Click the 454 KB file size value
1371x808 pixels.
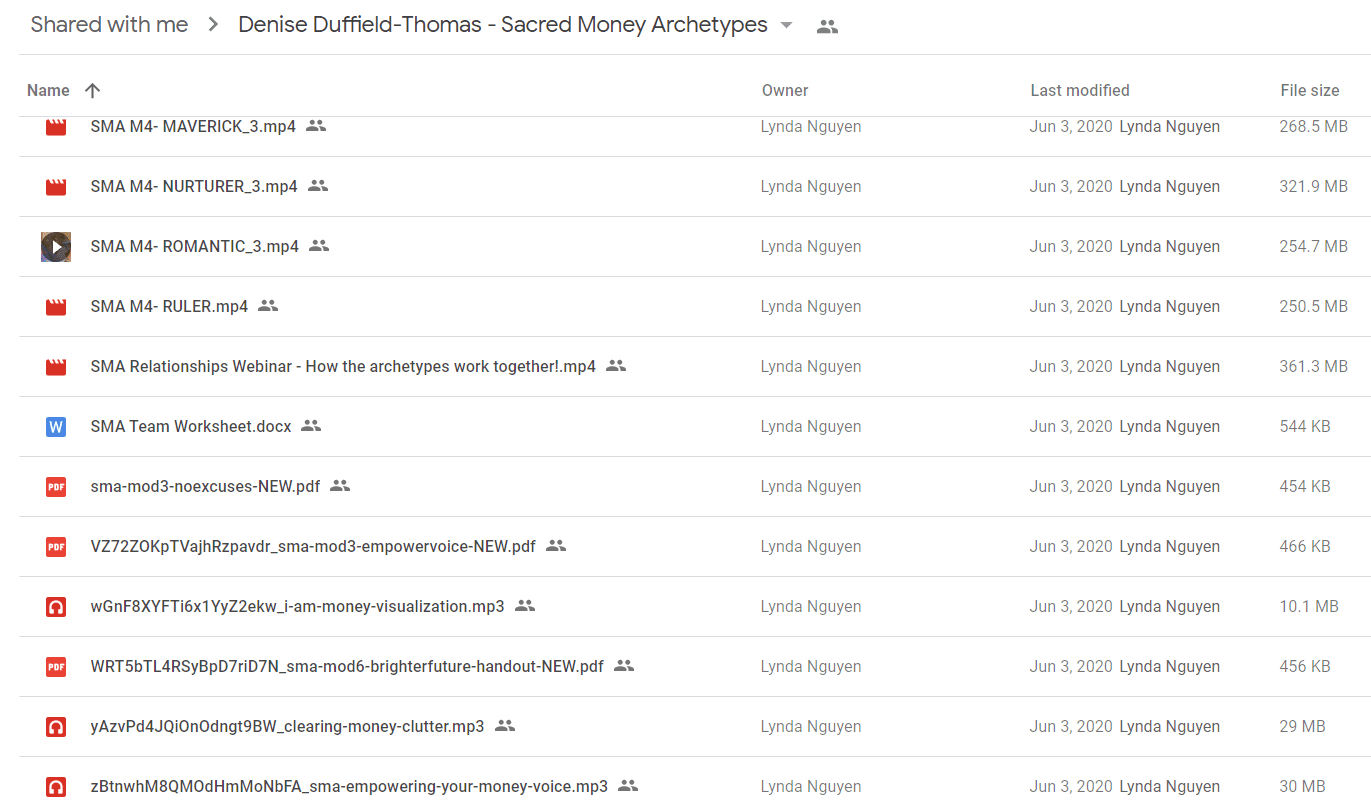[x=1305, y=487]
